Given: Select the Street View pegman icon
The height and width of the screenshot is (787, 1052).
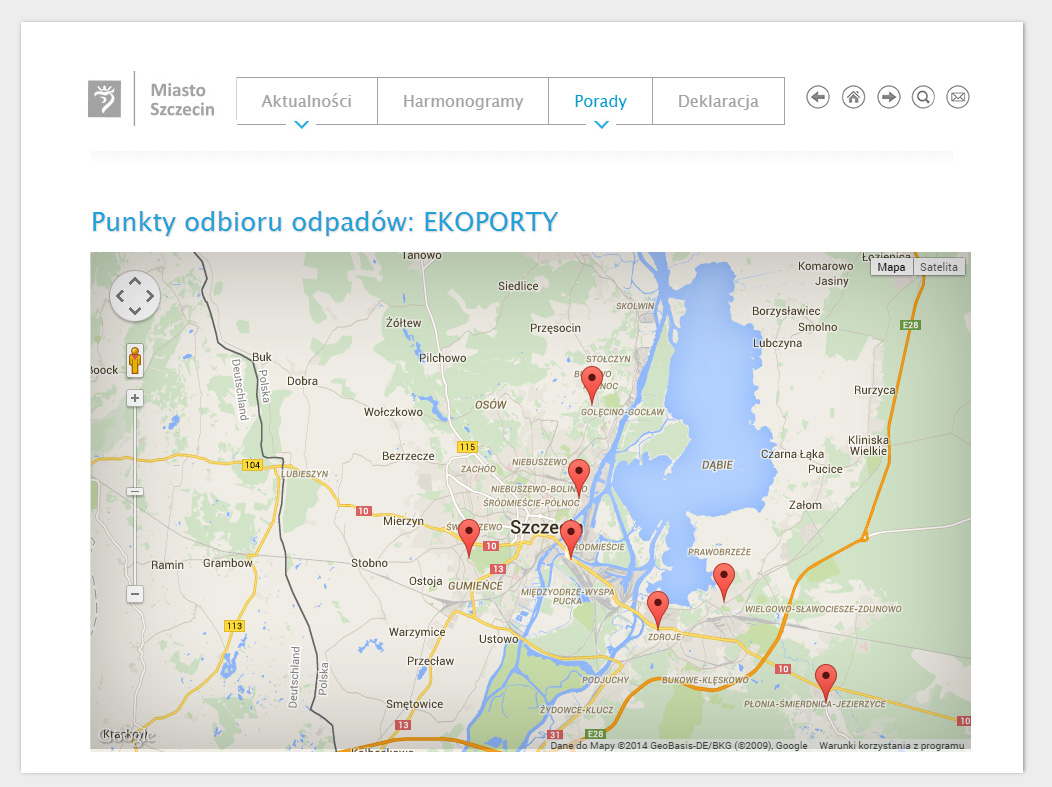Looking at the screenshot, I should coord(135,360).
